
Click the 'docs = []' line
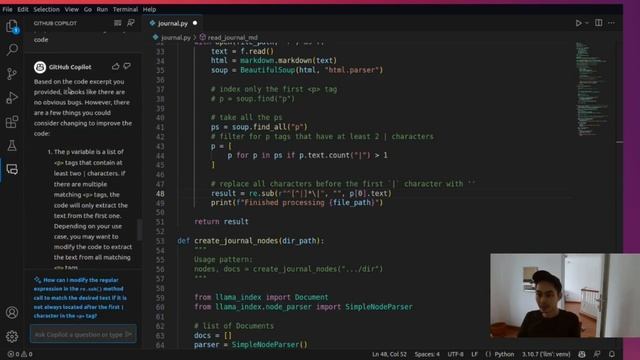click(213, 336)
